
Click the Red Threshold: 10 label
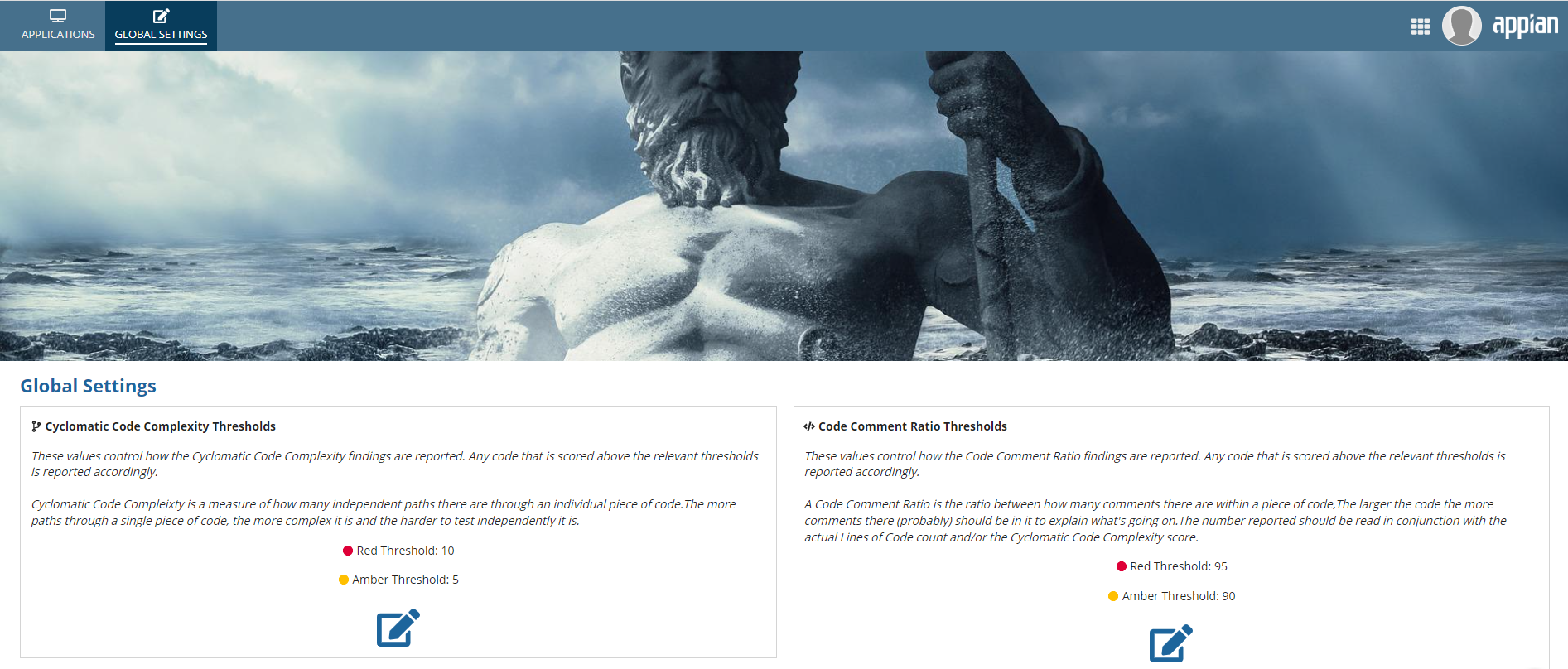[405, 551]
